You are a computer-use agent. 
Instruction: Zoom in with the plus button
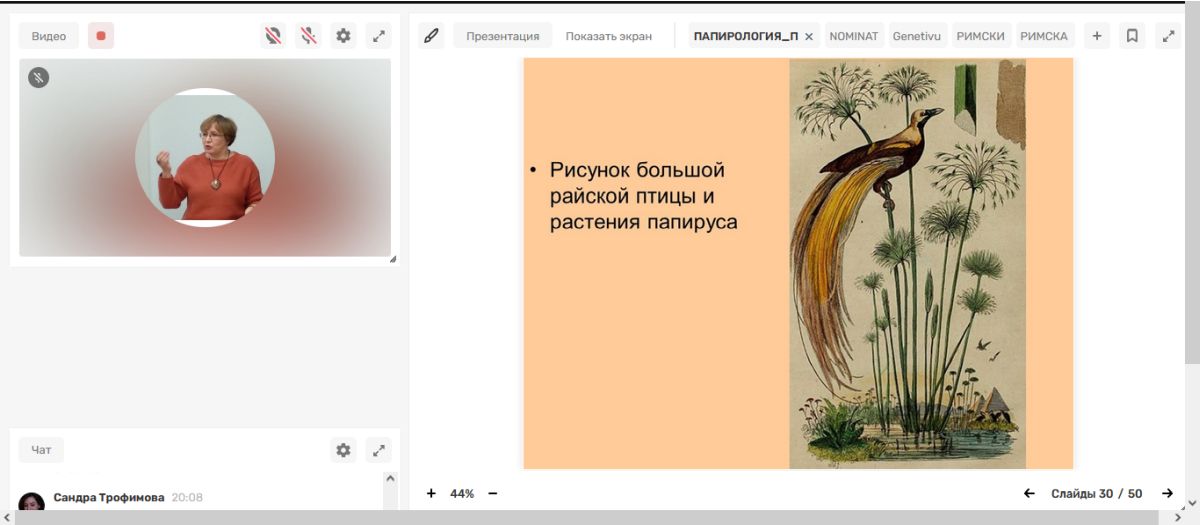pos(431,493)
